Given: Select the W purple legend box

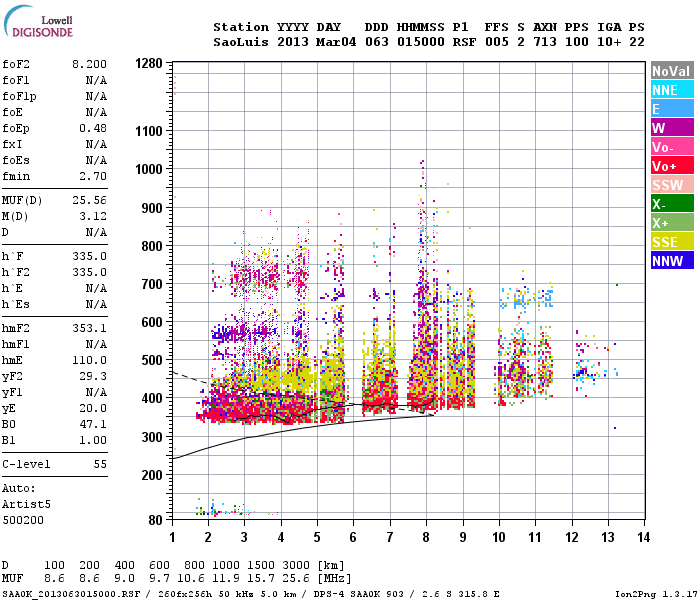Looking at the screenshot, I should point(672,128).
